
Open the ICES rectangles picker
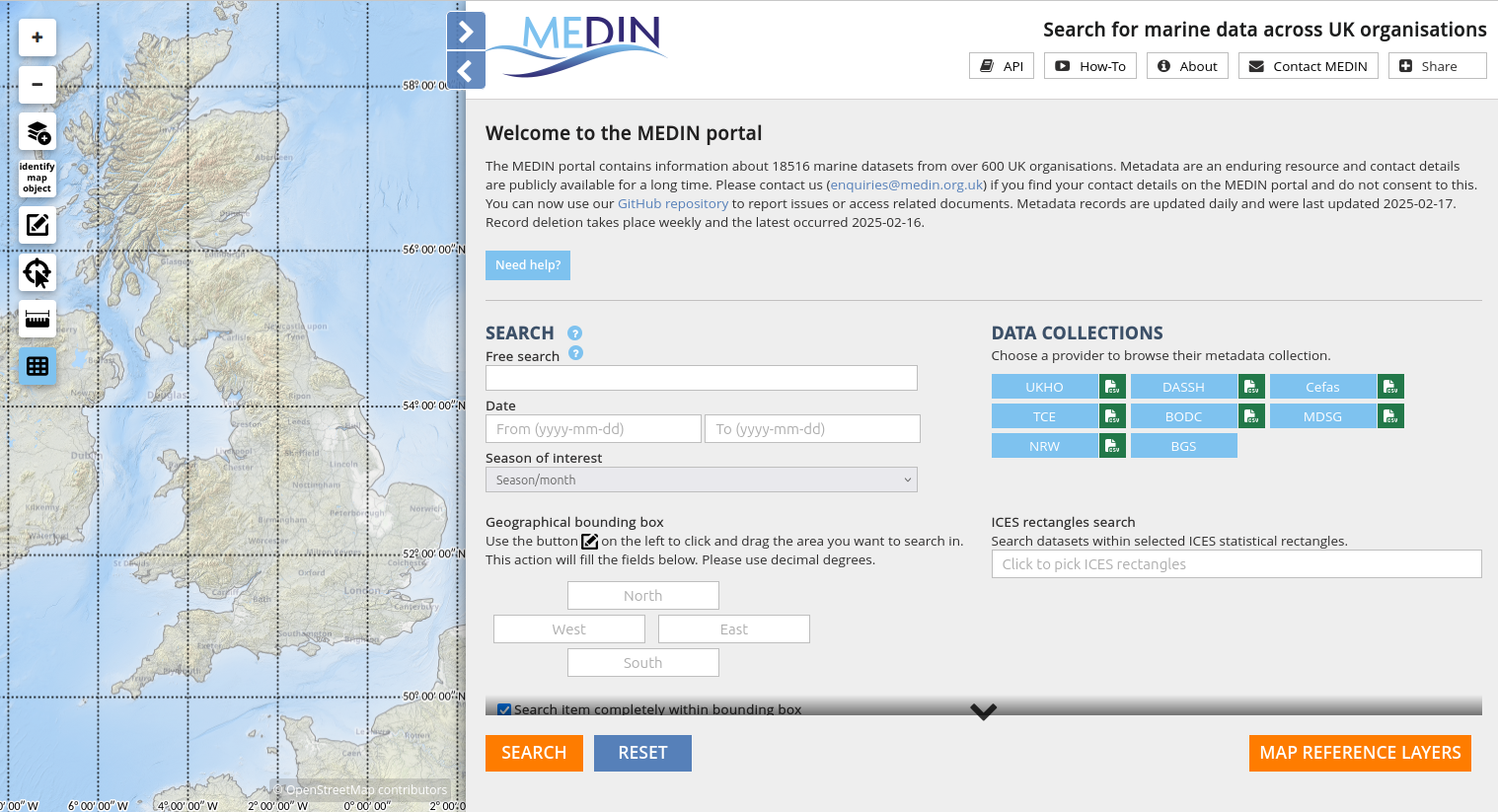[x=1236, y=564]
